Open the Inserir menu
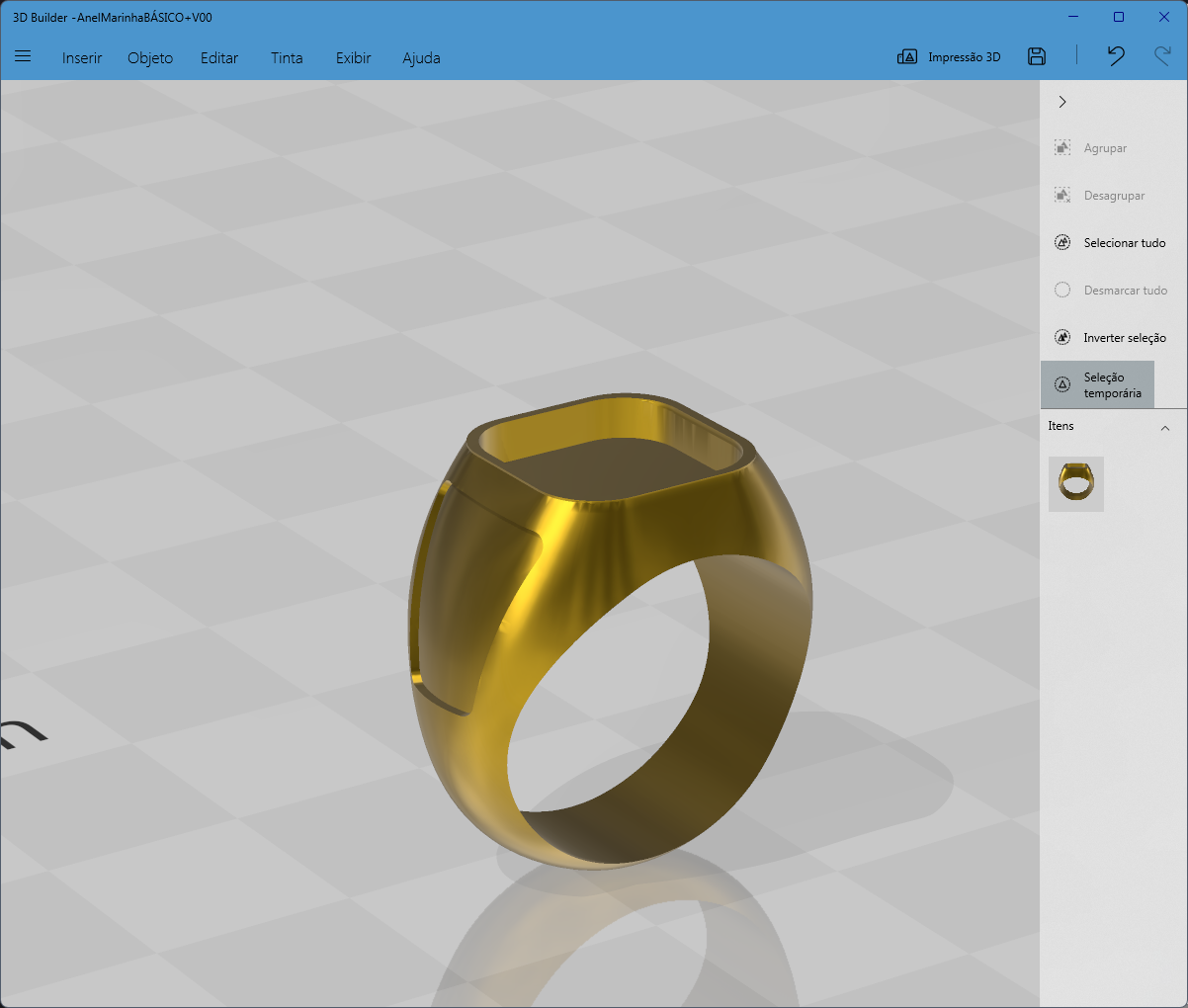Image resolution: width=1188 pixels, height=1008 pixels. [82, 58]
